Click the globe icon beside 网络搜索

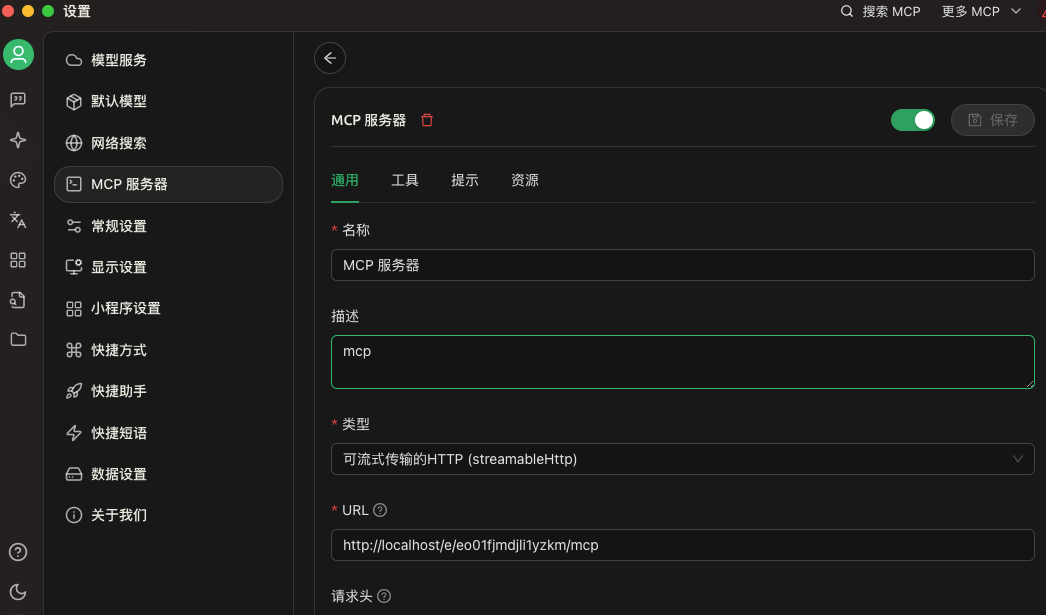tap(74, 143)
